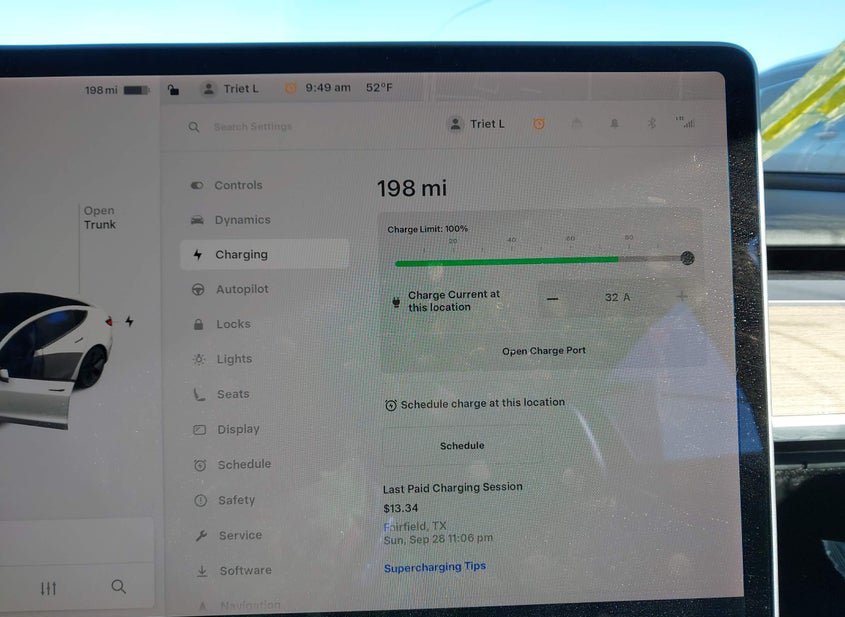This screenshot has height=617, width=845.
Task: Decrease charge current with minus button
Action: pos(552,298)
